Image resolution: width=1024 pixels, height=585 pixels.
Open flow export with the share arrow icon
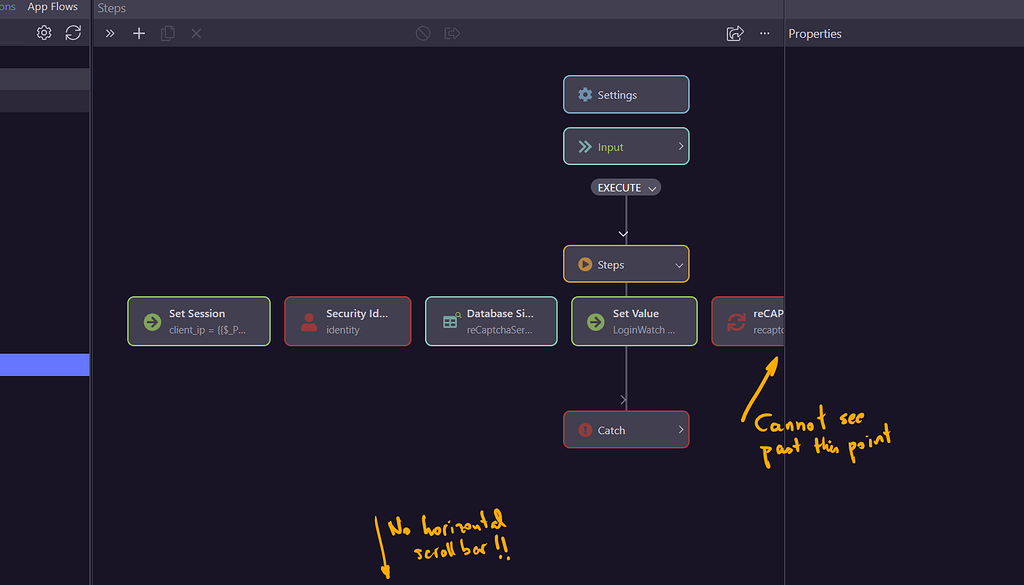(x=735, y=32)
